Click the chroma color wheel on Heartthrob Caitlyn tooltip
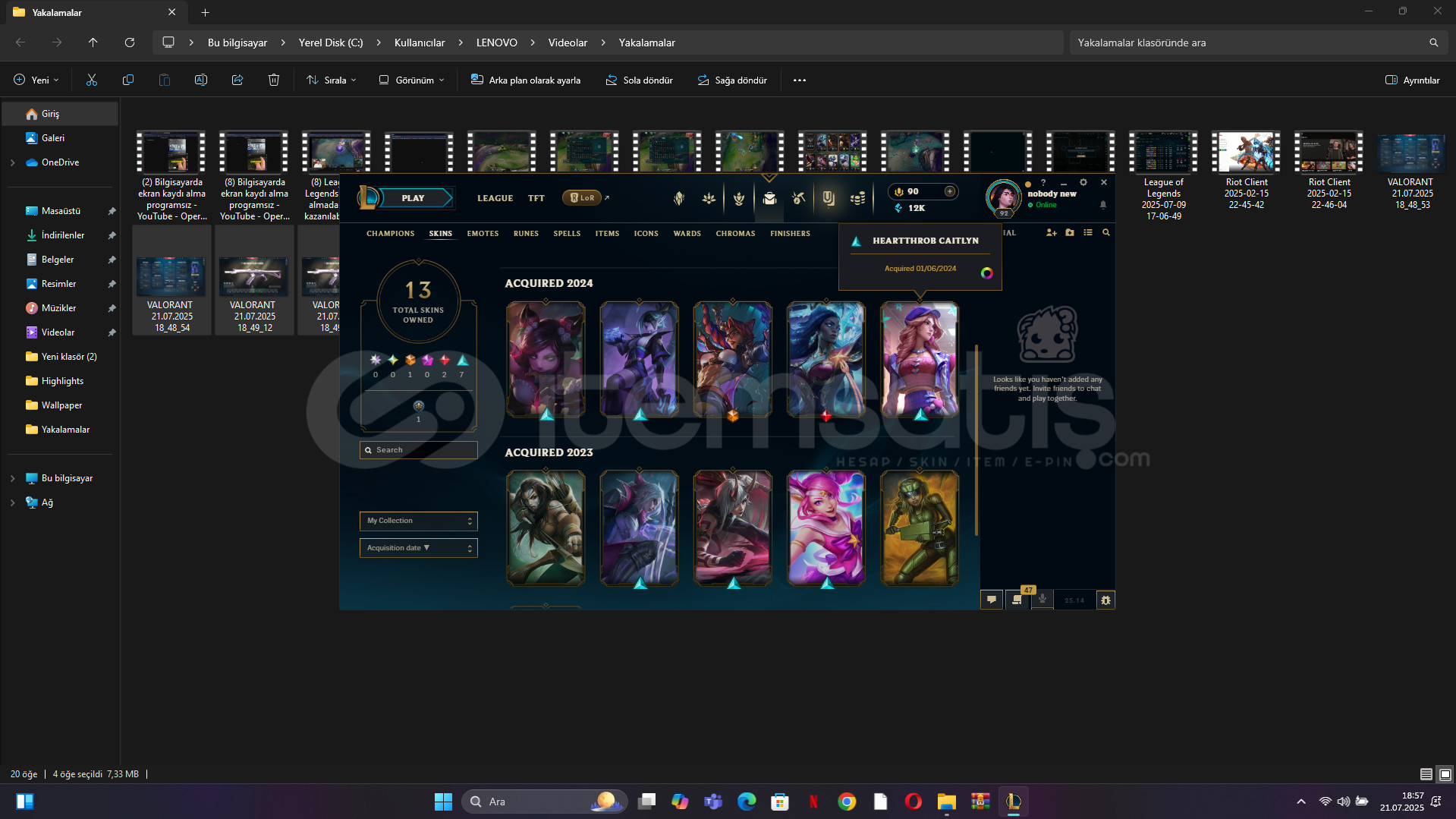The image size is (1456, 819). [986, 273]
